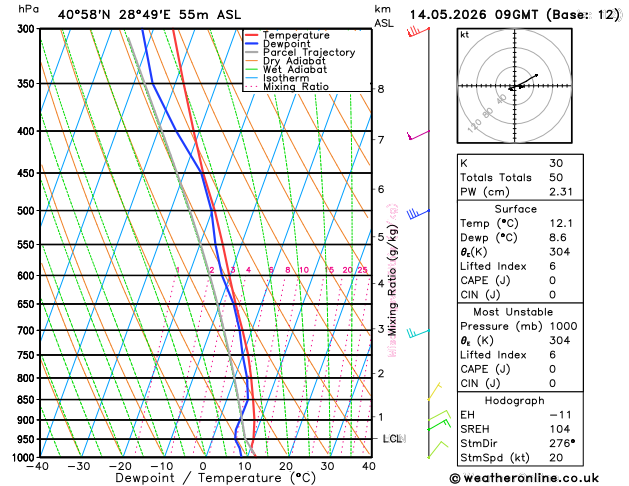This screenshot has height=486, width=629.
Task: Click the yellow wind barb near 850 hPa
Action: (434, 391)
